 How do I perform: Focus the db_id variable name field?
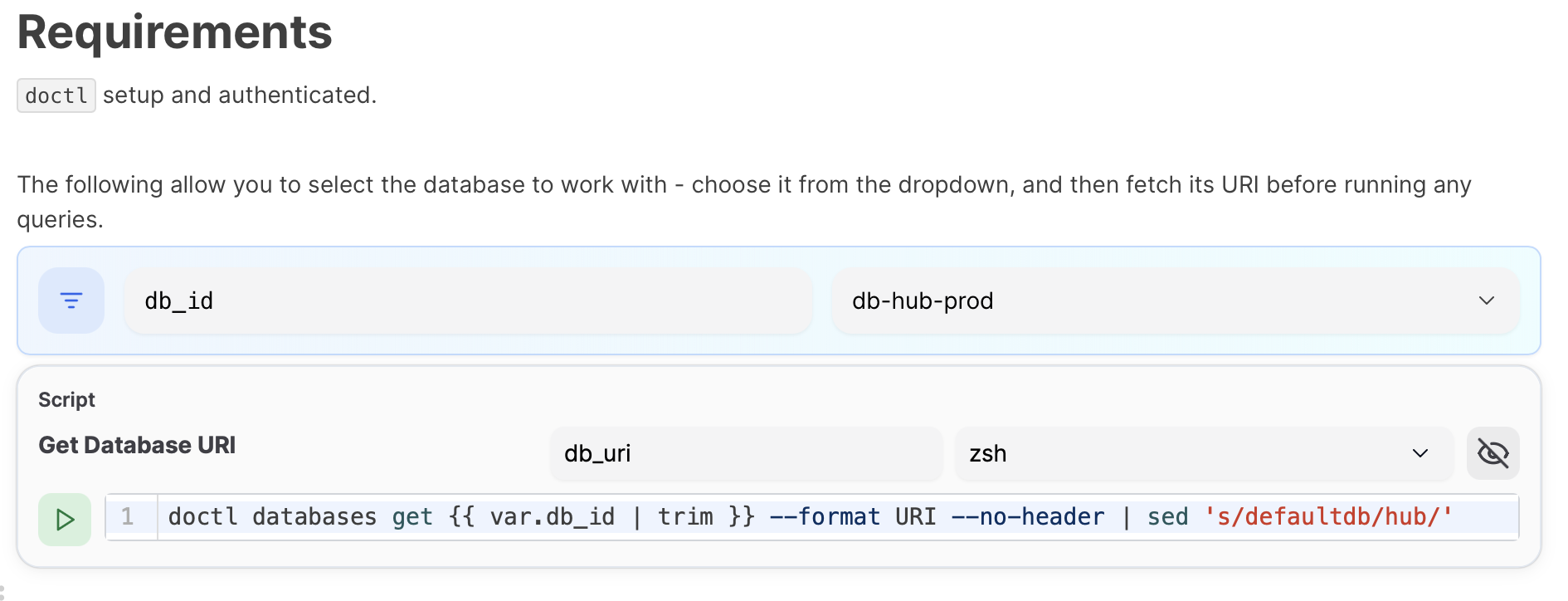[468, 300]
